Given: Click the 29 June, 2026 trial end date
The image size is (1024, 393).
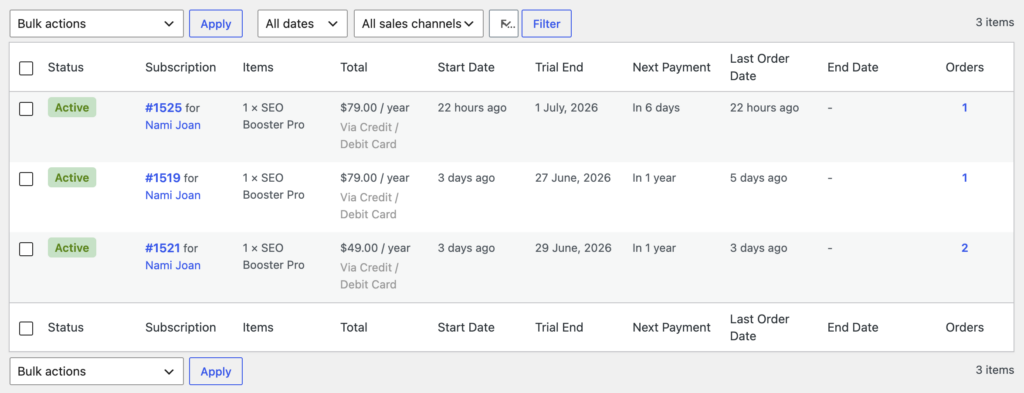Looking at the screenshot, I should pyautogui.click(x=573, y=248).
